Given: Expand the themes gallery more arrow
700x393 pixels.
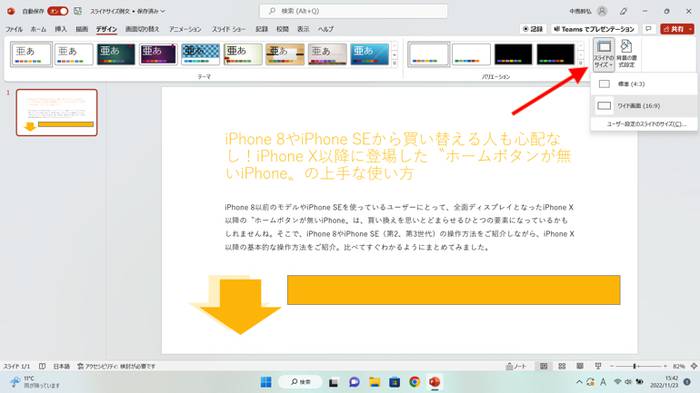Looking at the screenshot, I should click(x=394, y=63).
